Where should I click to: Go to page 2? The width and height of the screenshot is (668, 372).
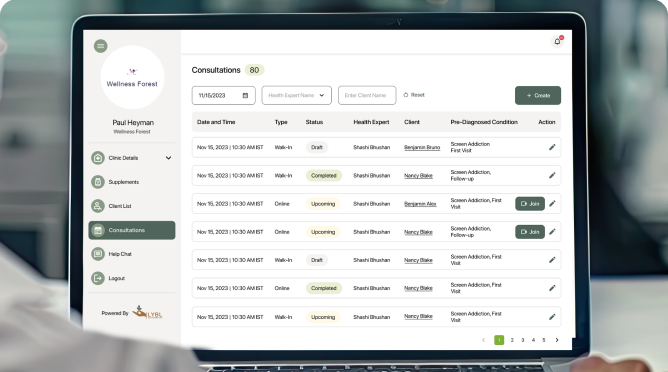(512, 340)
